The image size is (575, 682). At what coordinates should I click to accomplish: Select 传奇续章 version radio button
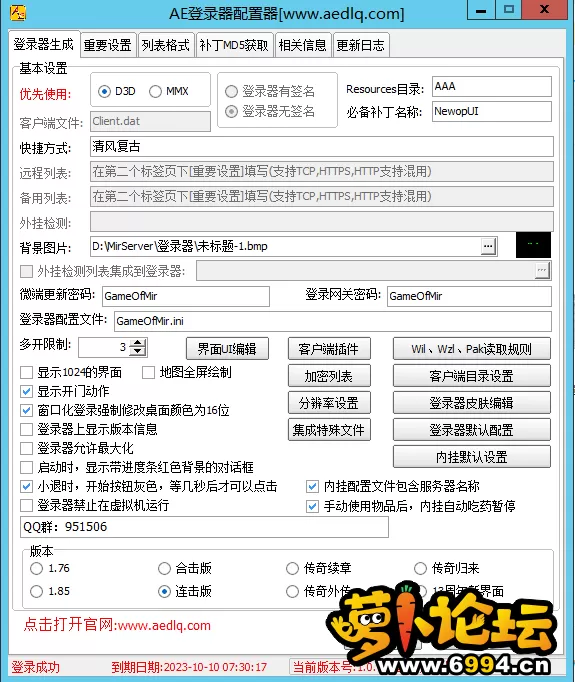pyautogui.click(x=292, y=568)
